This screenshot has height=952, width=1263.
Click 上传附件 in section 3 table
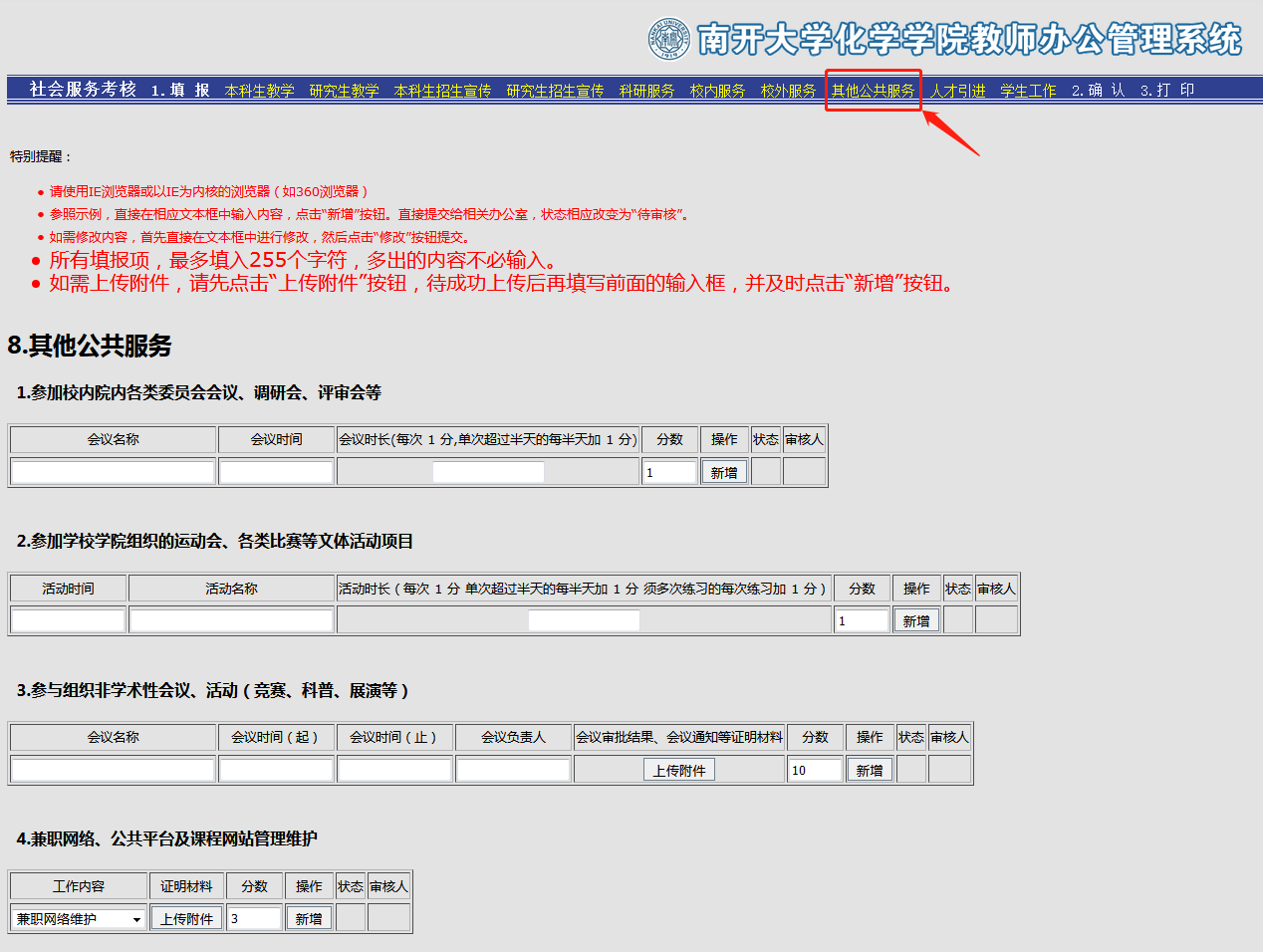[x=679, y=771]
